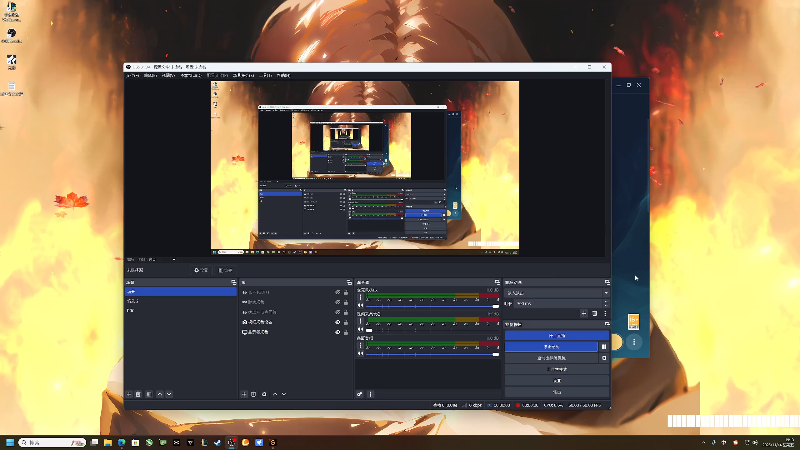The height and width of the screenshot is (450, 800).
Task: Mute the third audio mixer channel
Action: pos(360,354)
